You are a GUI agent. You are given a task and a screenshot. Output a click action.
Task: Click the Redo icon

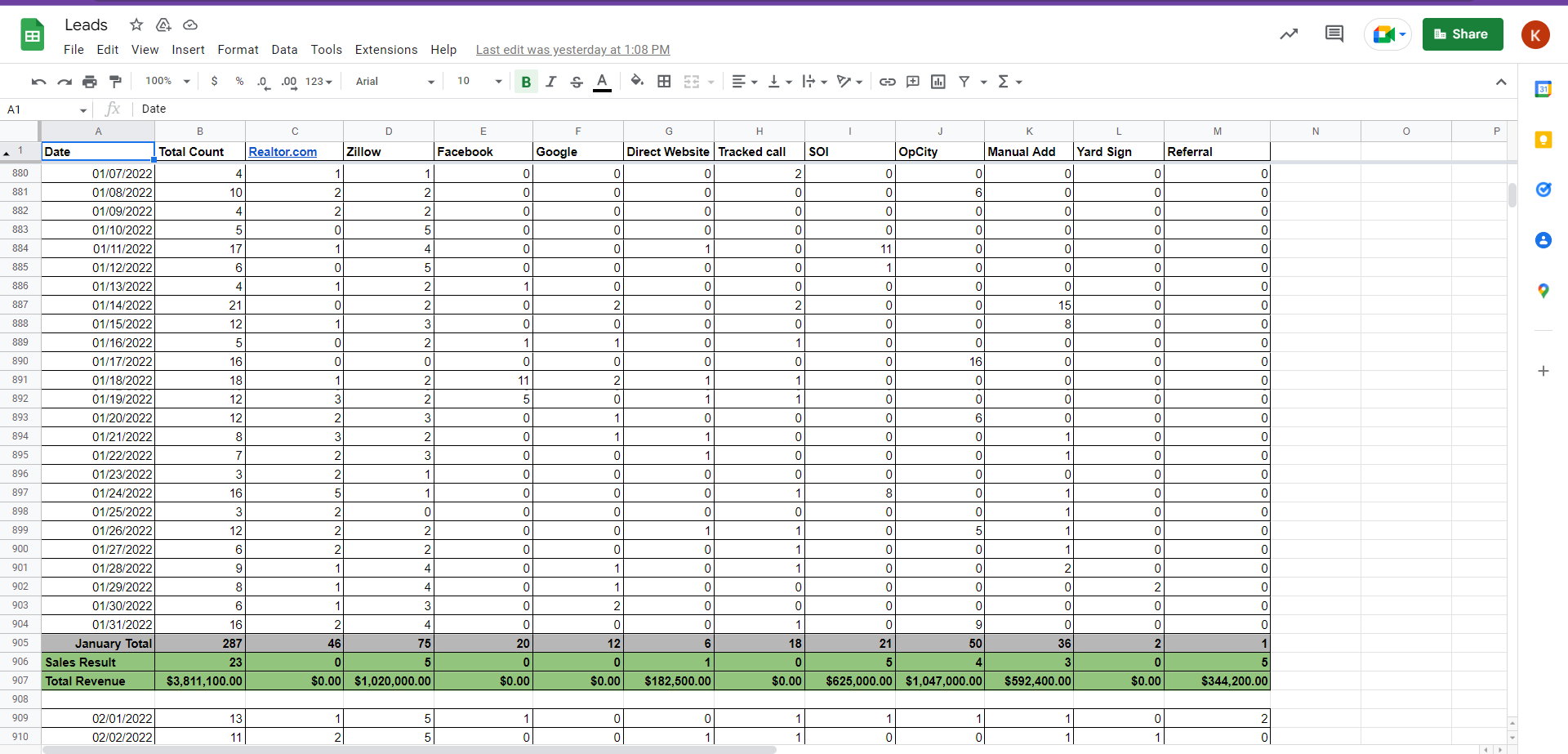point(65,82)
